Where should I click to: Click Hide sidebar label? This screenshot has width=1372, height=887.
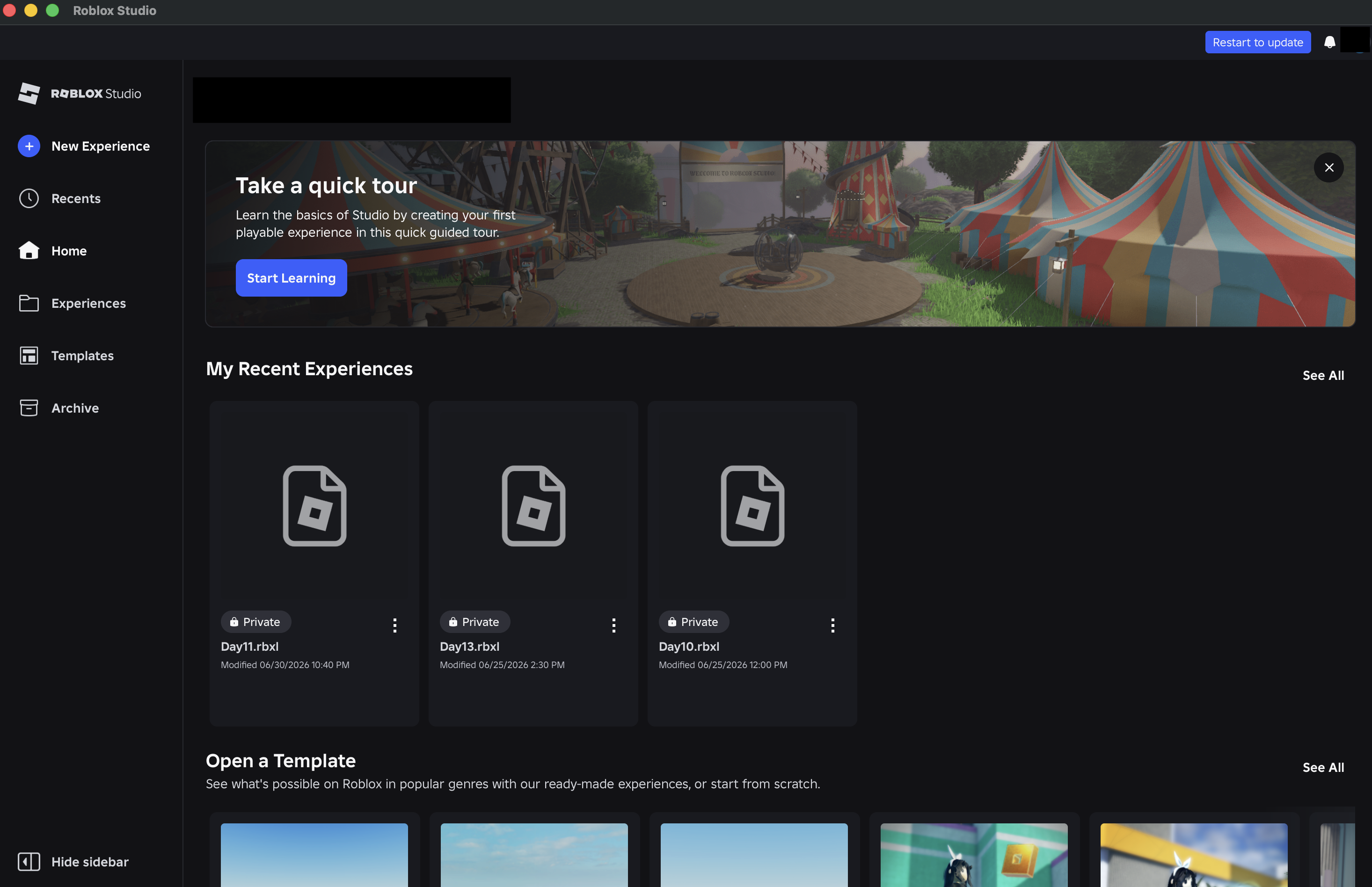tap(90, 862)
